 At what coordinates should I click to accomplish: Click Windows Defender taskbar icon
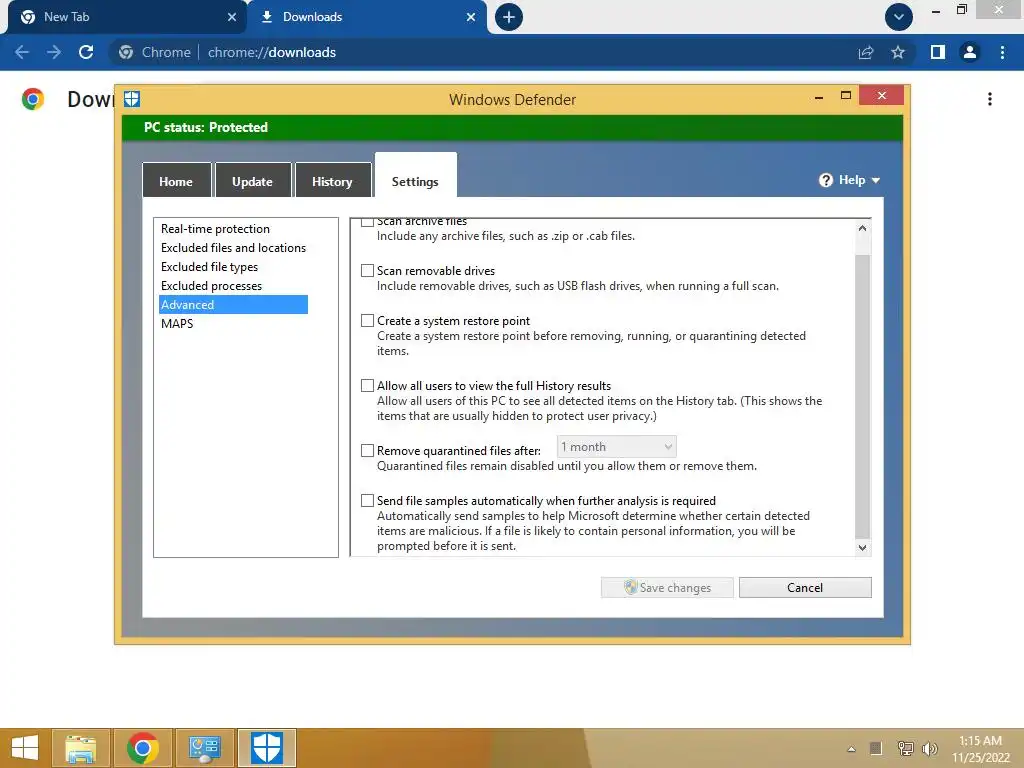pyautogui.click(x=267, y=748)
